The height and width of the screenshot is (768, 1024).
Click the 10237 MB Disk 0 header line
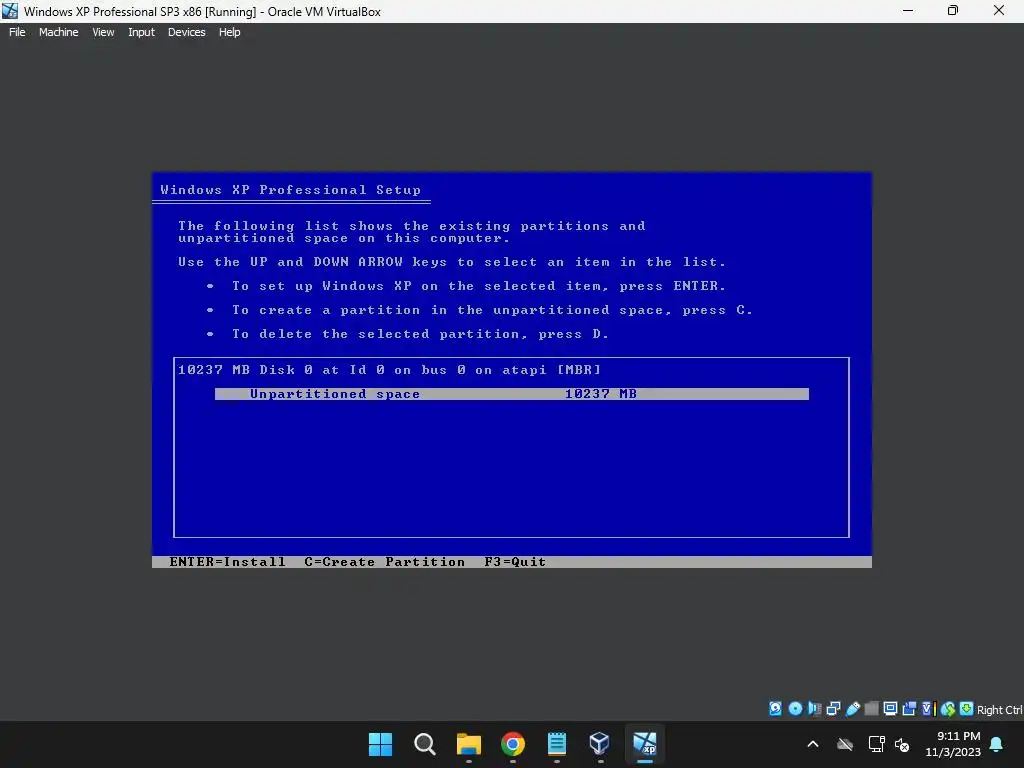click(389, 370)
